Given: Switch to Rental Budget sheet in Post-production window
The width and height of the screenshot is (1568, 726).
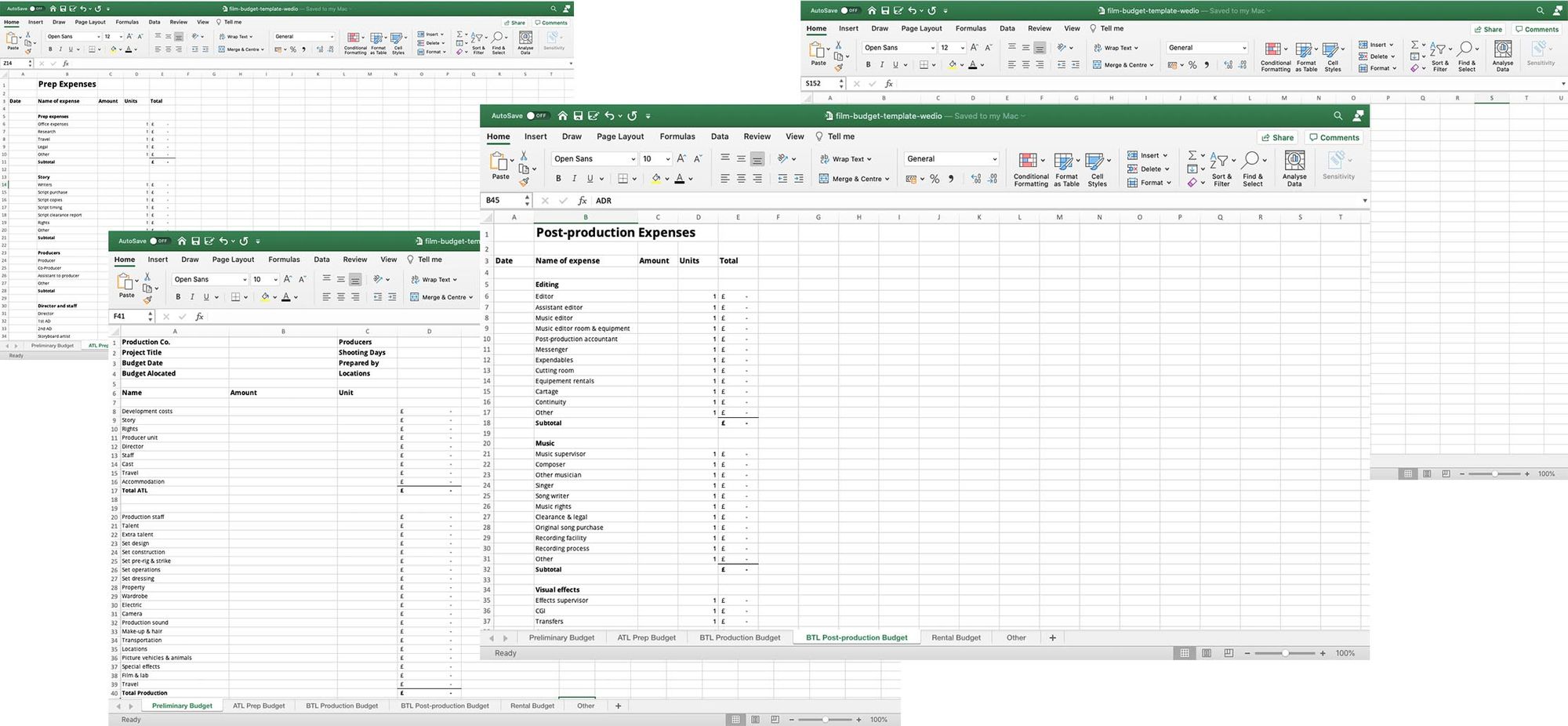Looking at the screenshot, I should pyautogui.click(x=956, y=637).
